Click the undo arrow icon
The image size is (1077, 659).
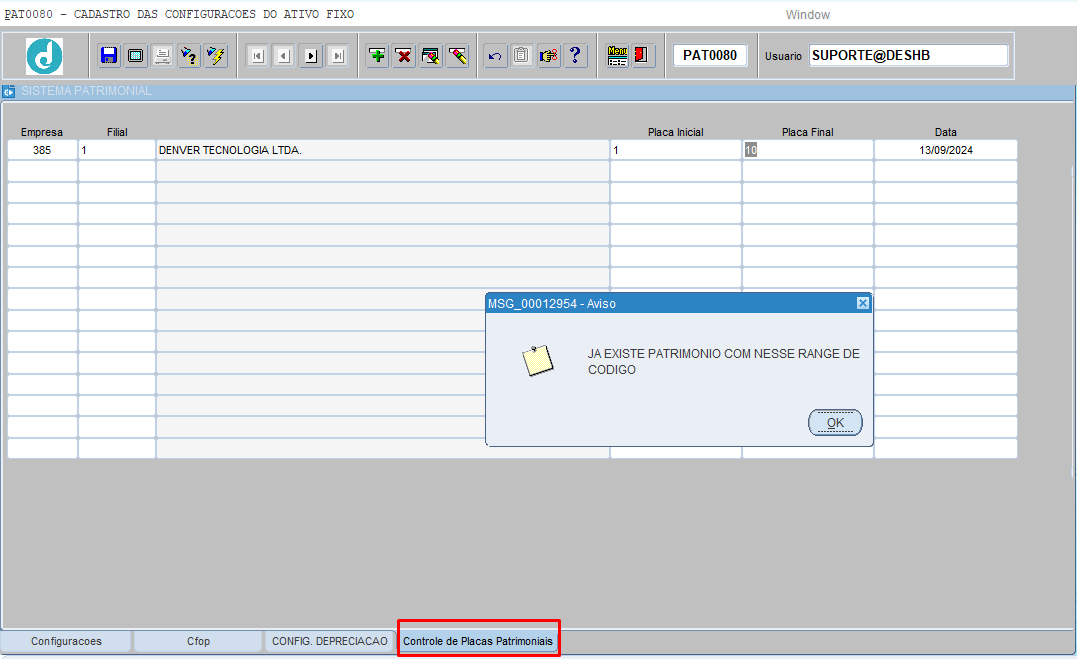pos(495,56)
